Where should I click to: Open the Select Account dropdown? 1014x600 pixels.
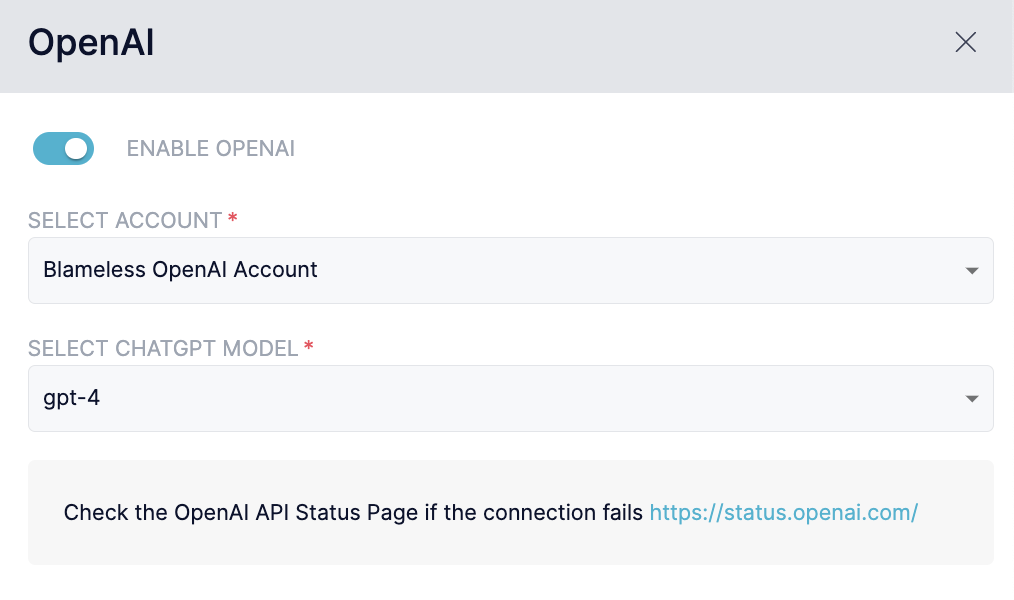[x=510, y=270]
